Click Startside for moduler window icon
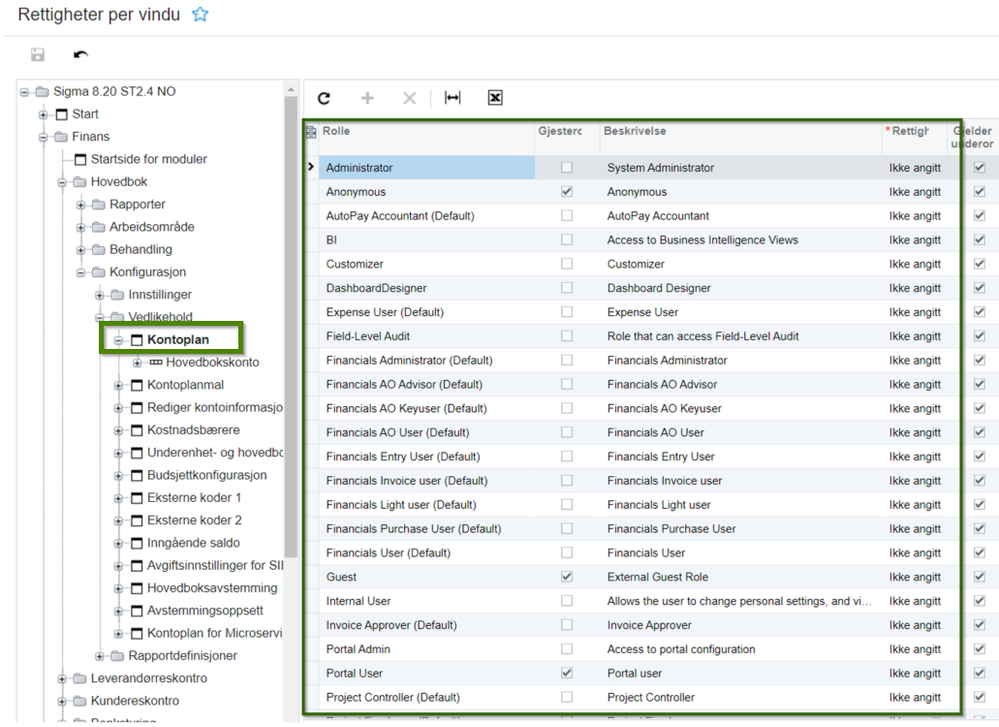The width and height of the screenshot is (999, 727). [80, 159]
